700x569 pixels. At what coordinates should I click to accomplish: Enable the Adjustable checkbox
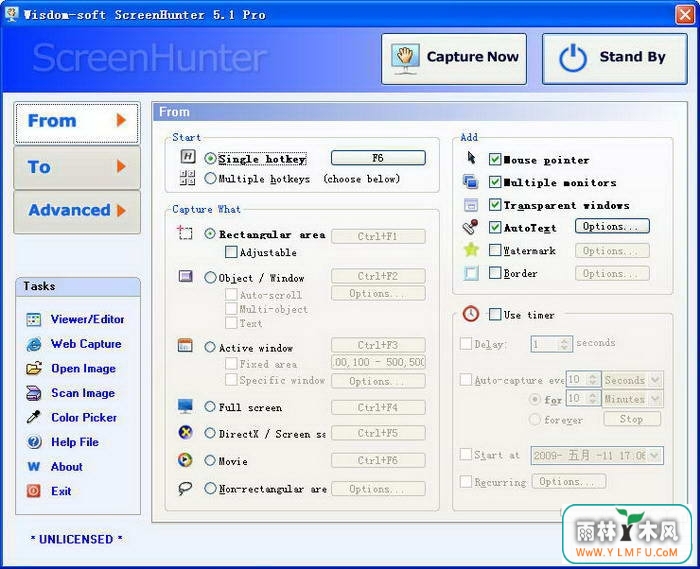[231, 252]
